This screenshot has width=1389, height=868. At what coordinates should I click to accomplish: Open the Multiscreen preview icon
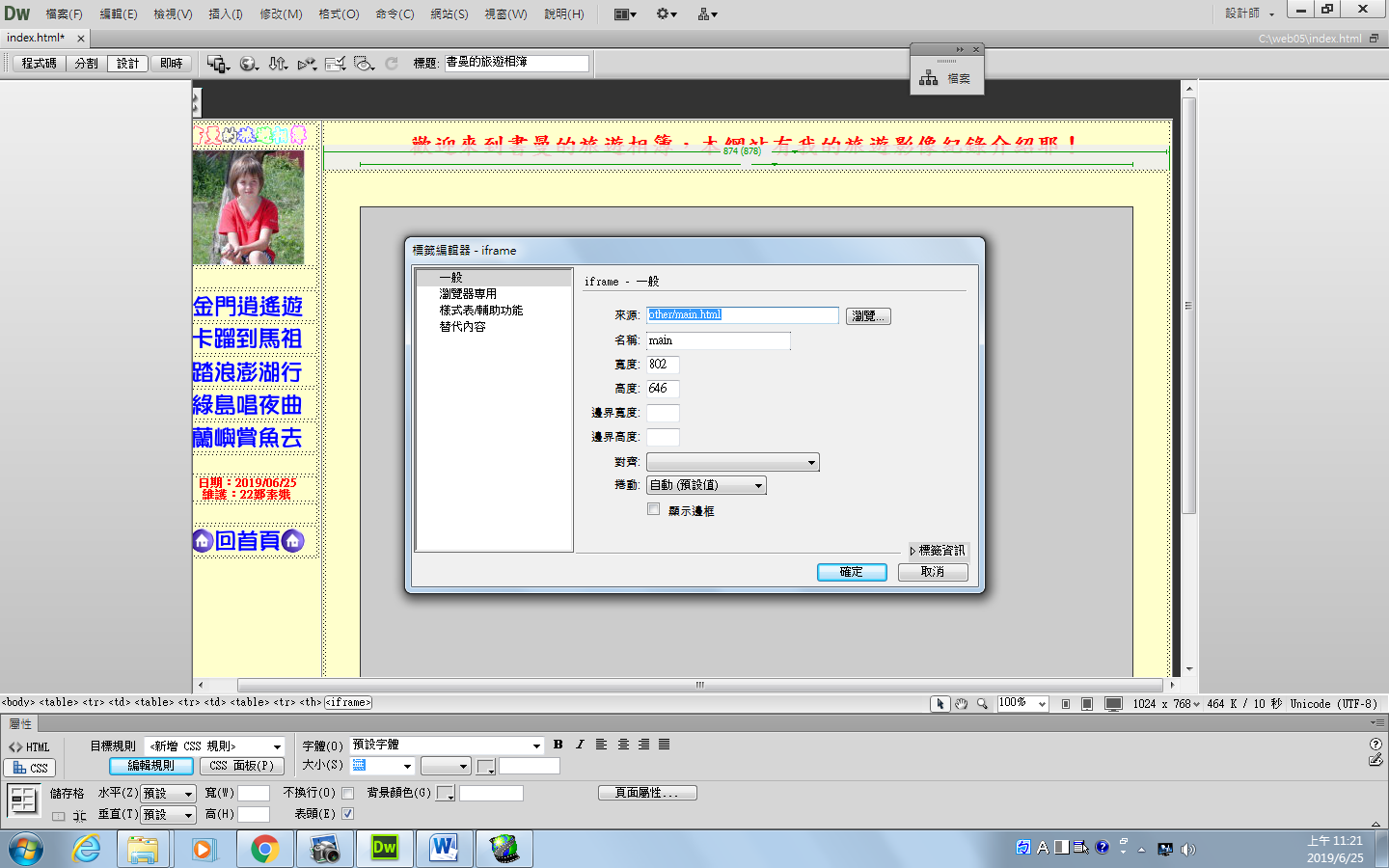[x=217, y=64]
